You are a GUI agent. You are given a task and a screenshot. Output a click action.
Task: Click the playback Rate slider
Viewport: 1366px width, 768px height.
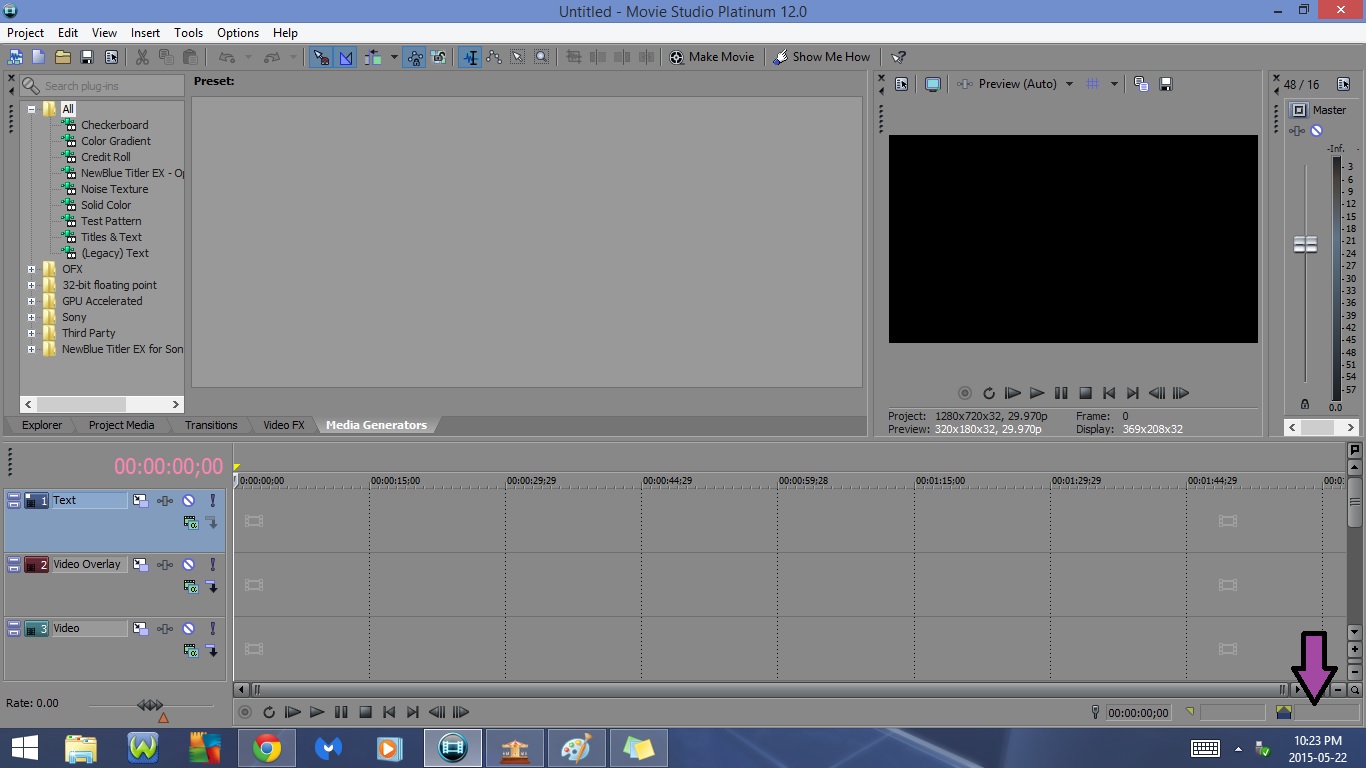(150, 706)
